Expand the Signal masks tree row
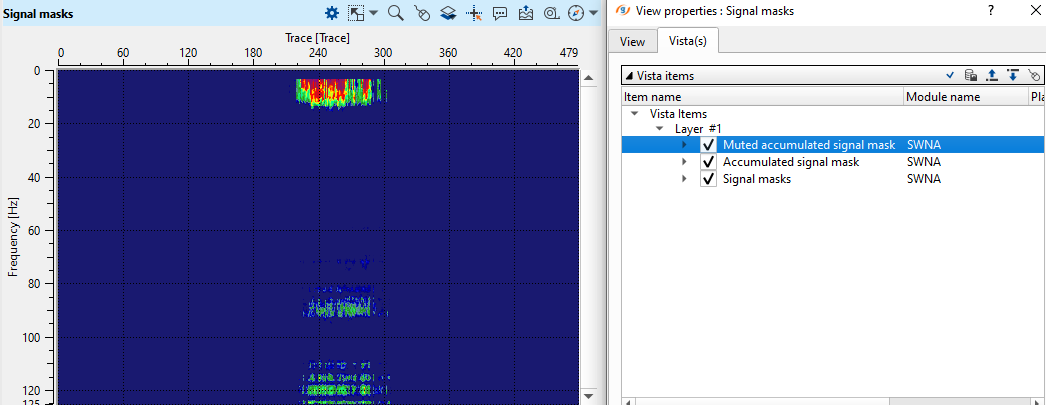This screenshot has width=1046, height=405. [684, 179]
